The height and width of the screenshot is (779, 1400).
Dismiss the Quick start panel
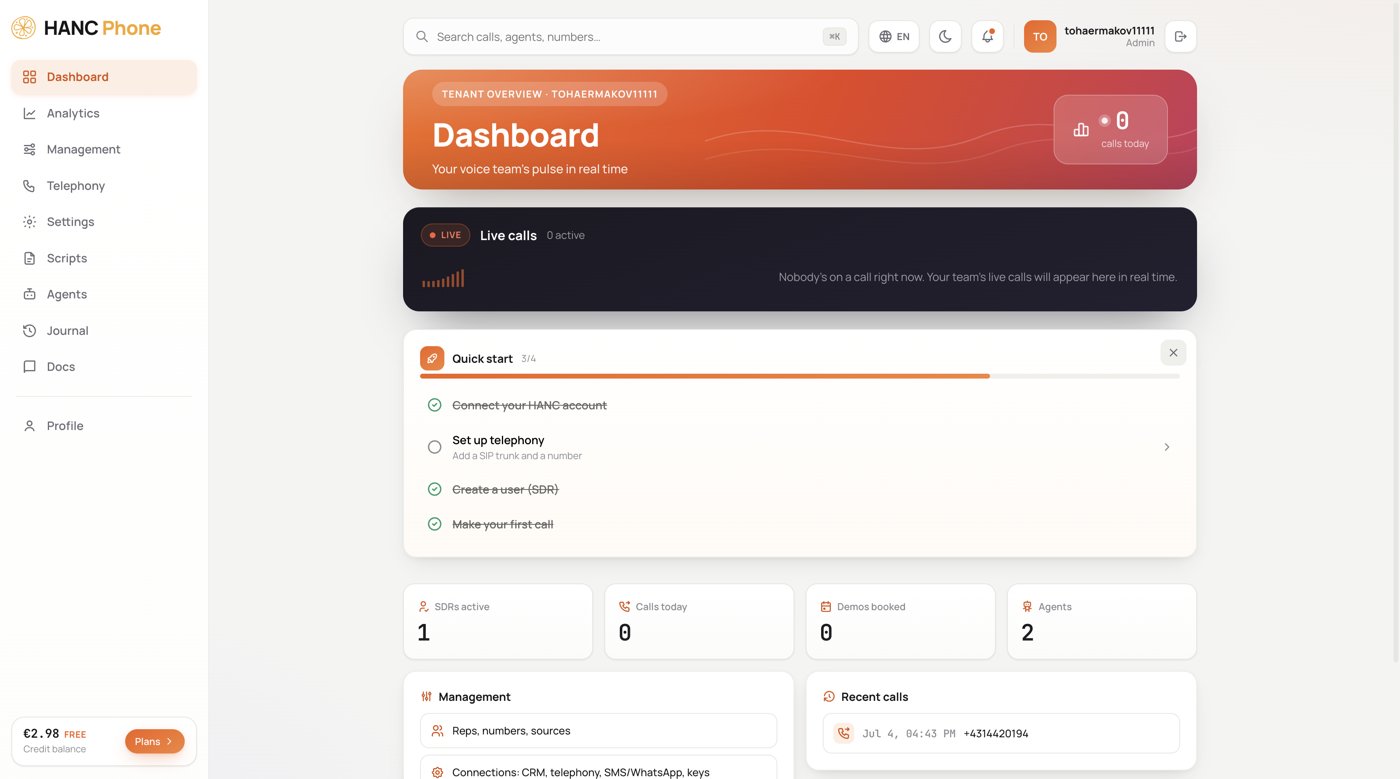click(x=1173, y=352)
